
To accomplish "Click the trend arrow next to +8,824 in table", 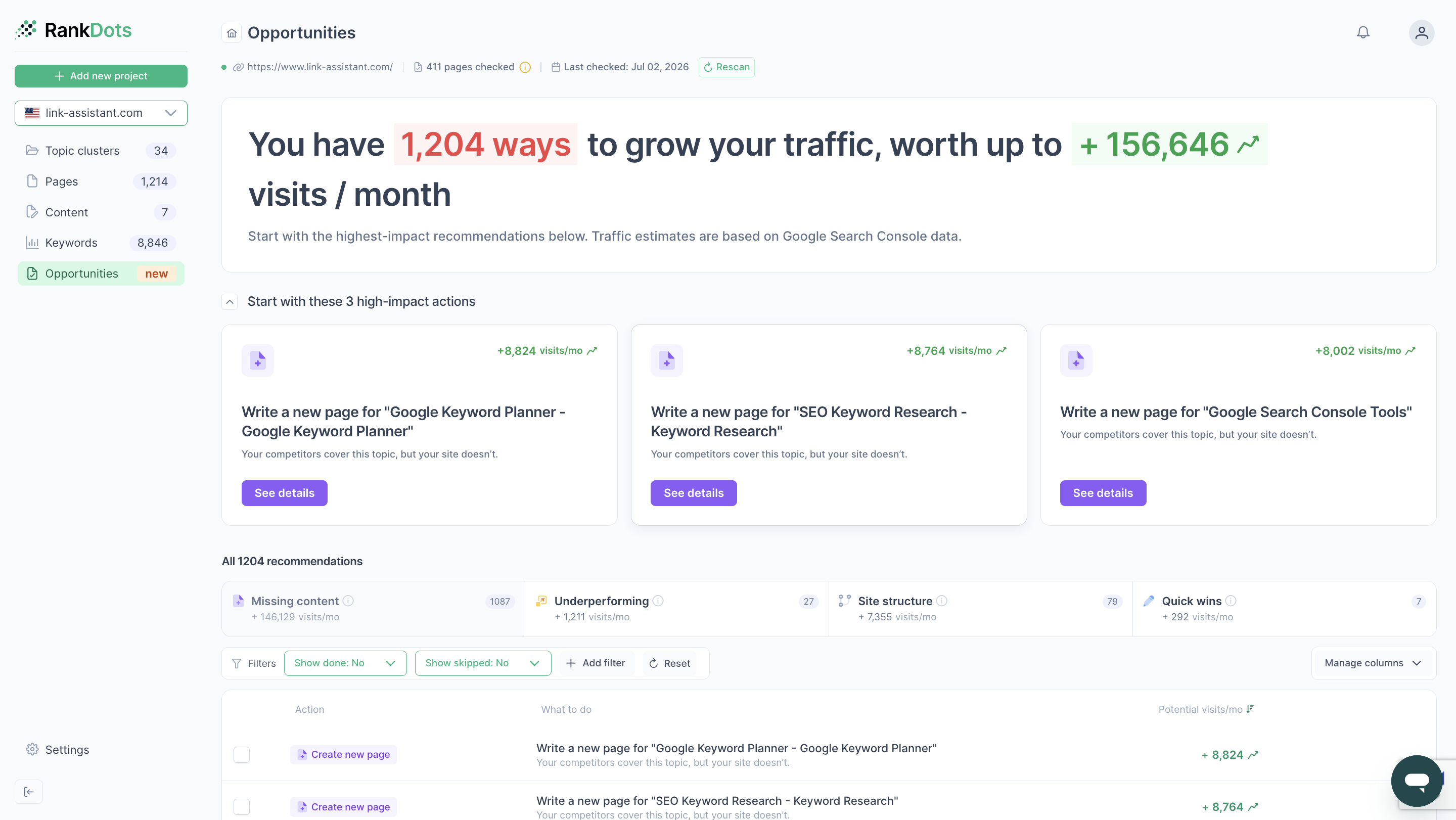I will [1253, 754].
